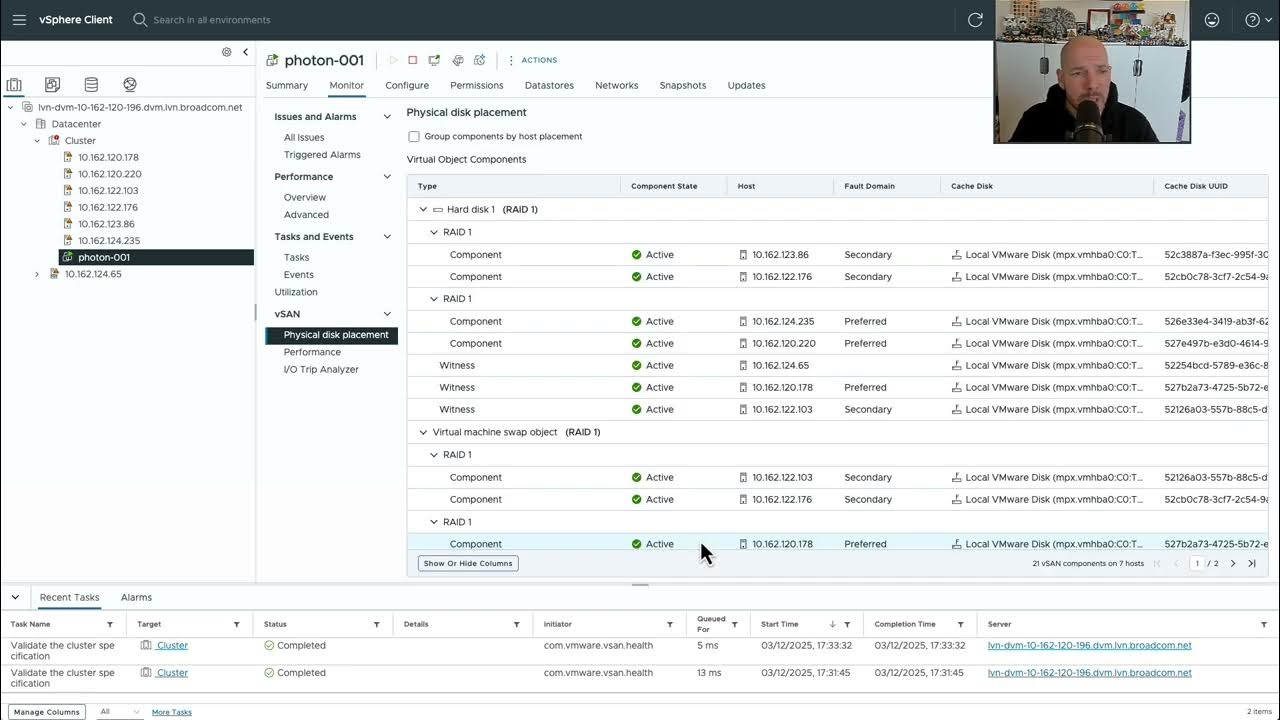
Task: Power off photon-001 with the stop icon
Action: 412,60
